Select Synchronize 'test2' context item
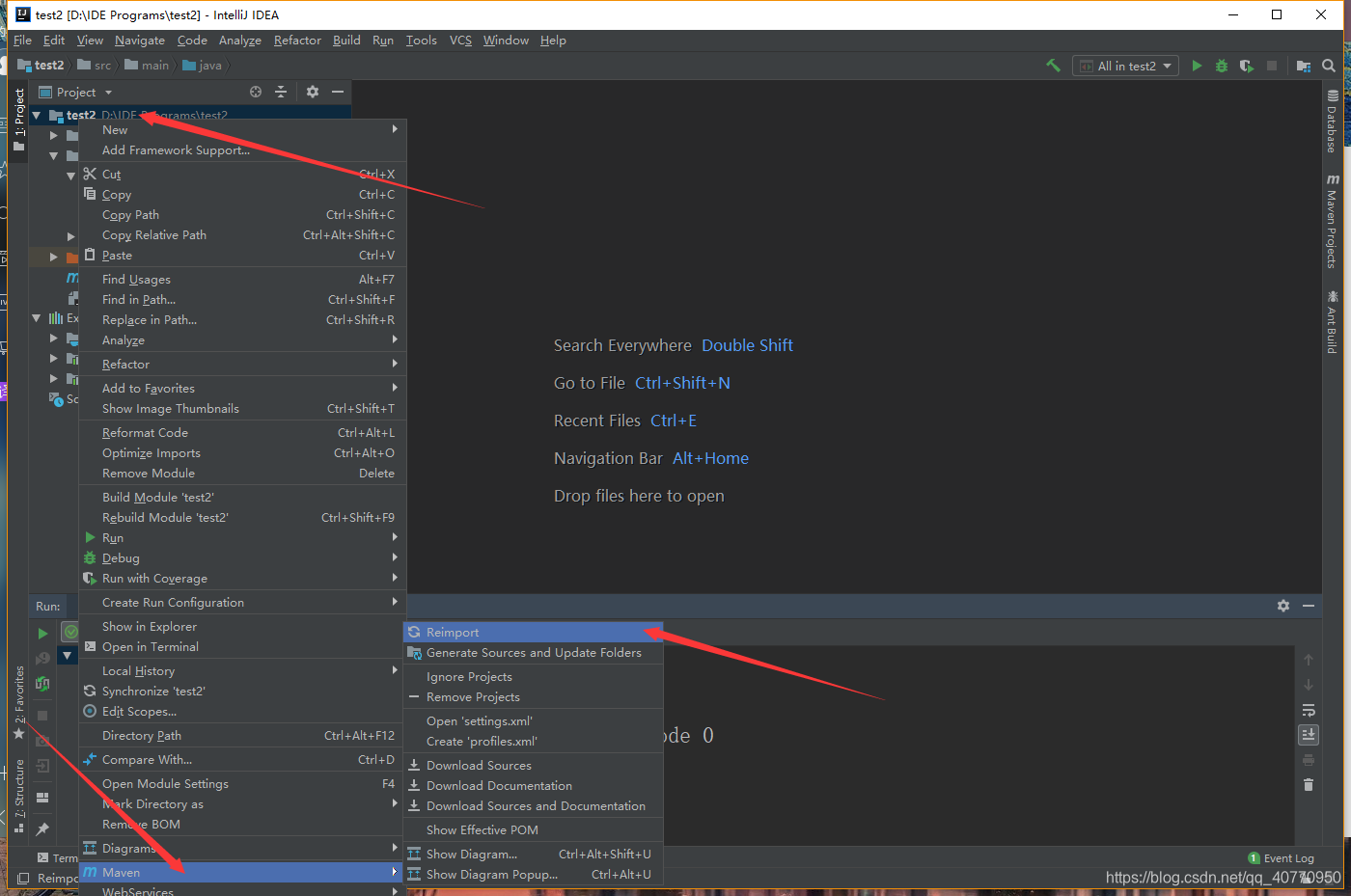 pos(242,692)
